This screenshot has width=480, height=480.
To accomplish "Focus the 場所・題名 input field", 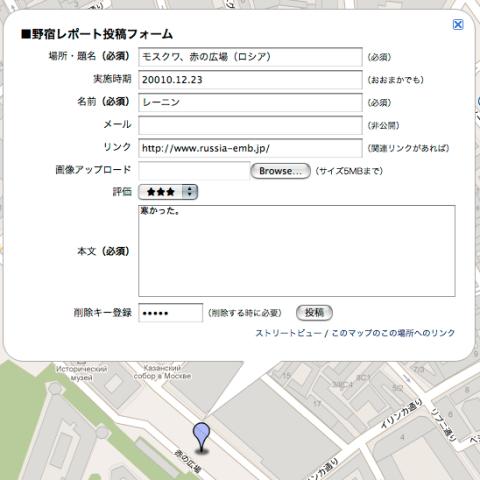I will click(250, 57).
